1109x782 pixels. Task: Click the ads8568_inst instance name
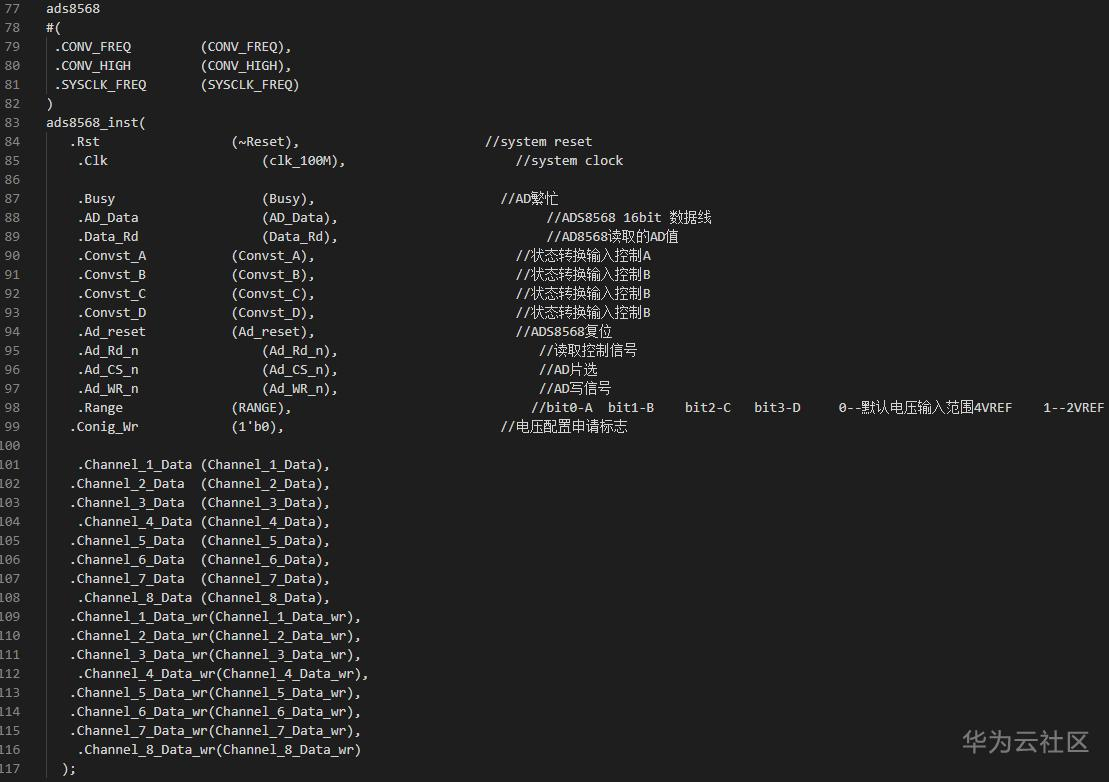coord(96,123)
